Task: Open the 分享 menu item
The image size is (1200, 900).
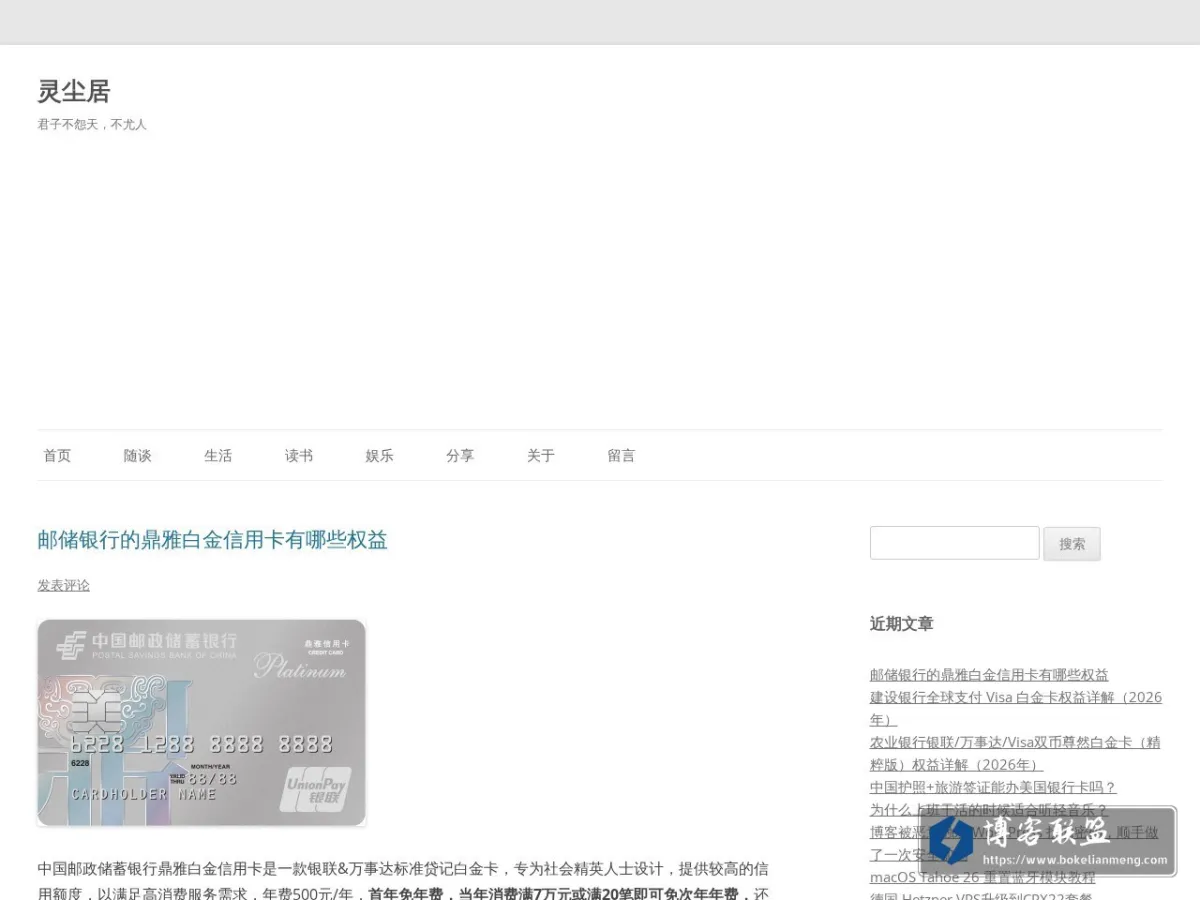Action: 460,455
